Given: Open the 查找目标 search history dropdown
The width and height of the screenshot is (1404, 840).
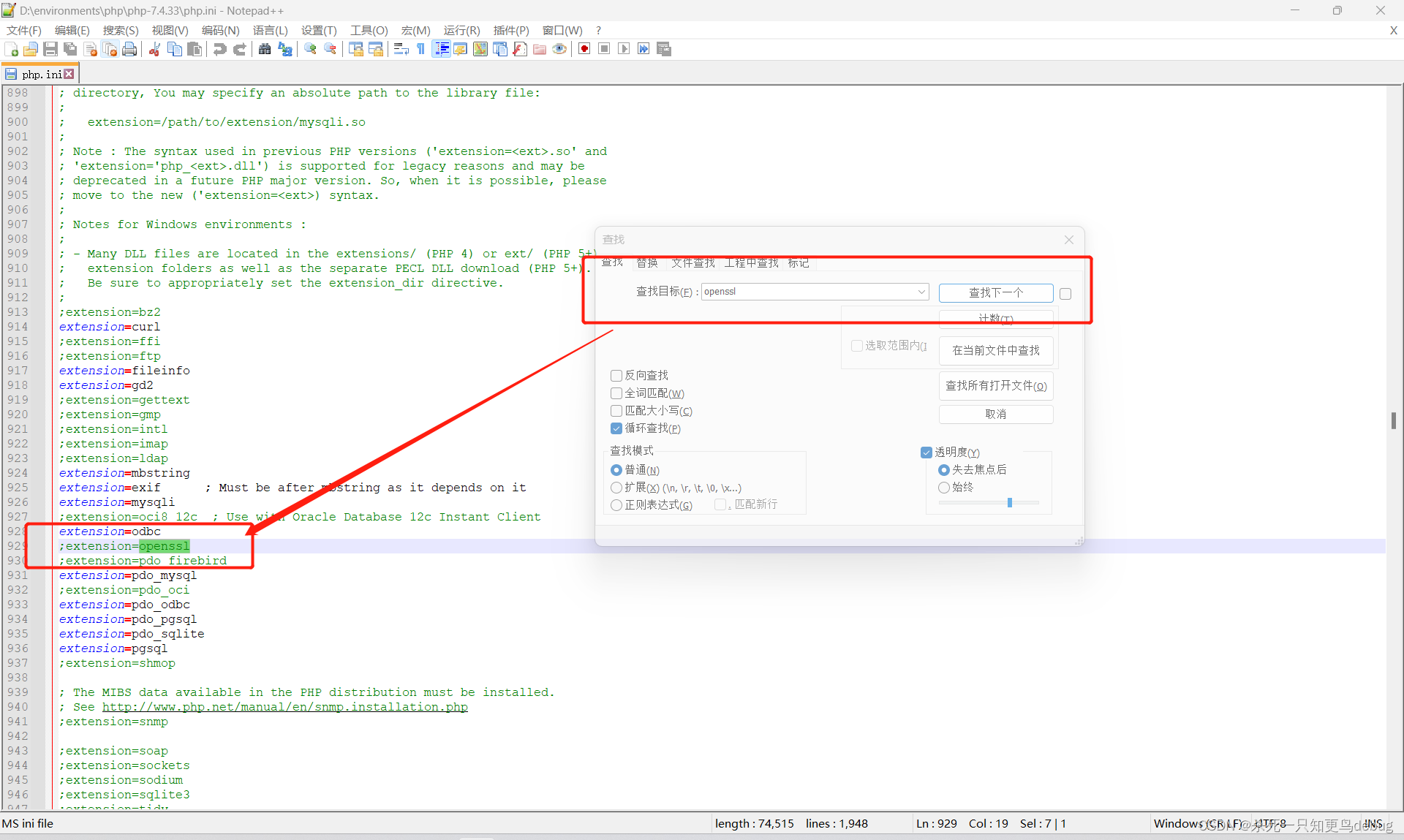Looking at the screenshot, I should pos(921,291).
